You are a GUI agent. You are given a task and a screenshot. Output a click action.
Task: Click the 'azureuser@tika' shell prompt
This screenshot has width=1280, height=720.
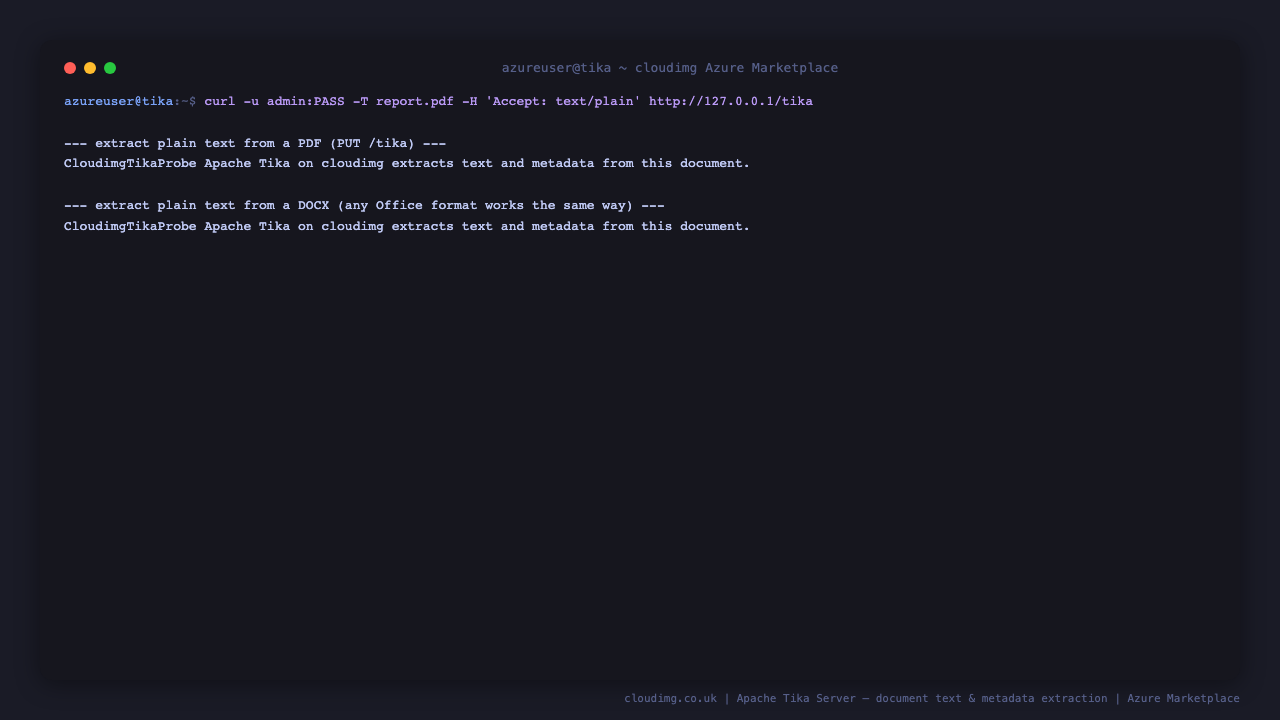[119, 102]
